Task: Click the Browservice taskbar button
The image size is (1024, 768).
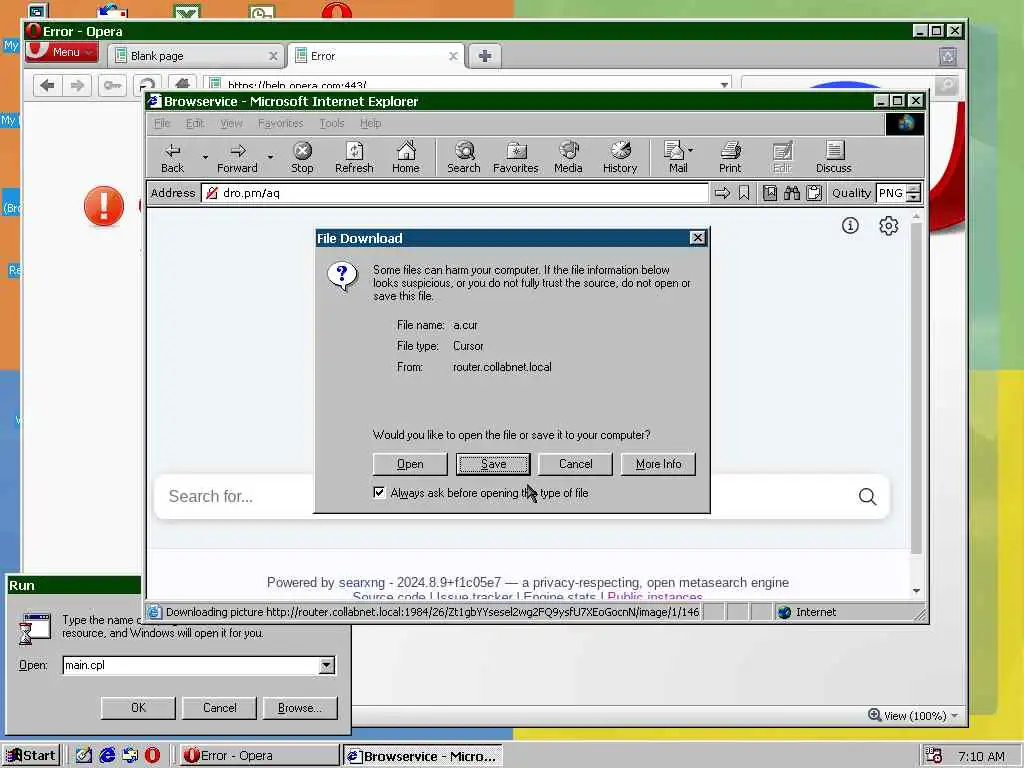Action: 423,756
